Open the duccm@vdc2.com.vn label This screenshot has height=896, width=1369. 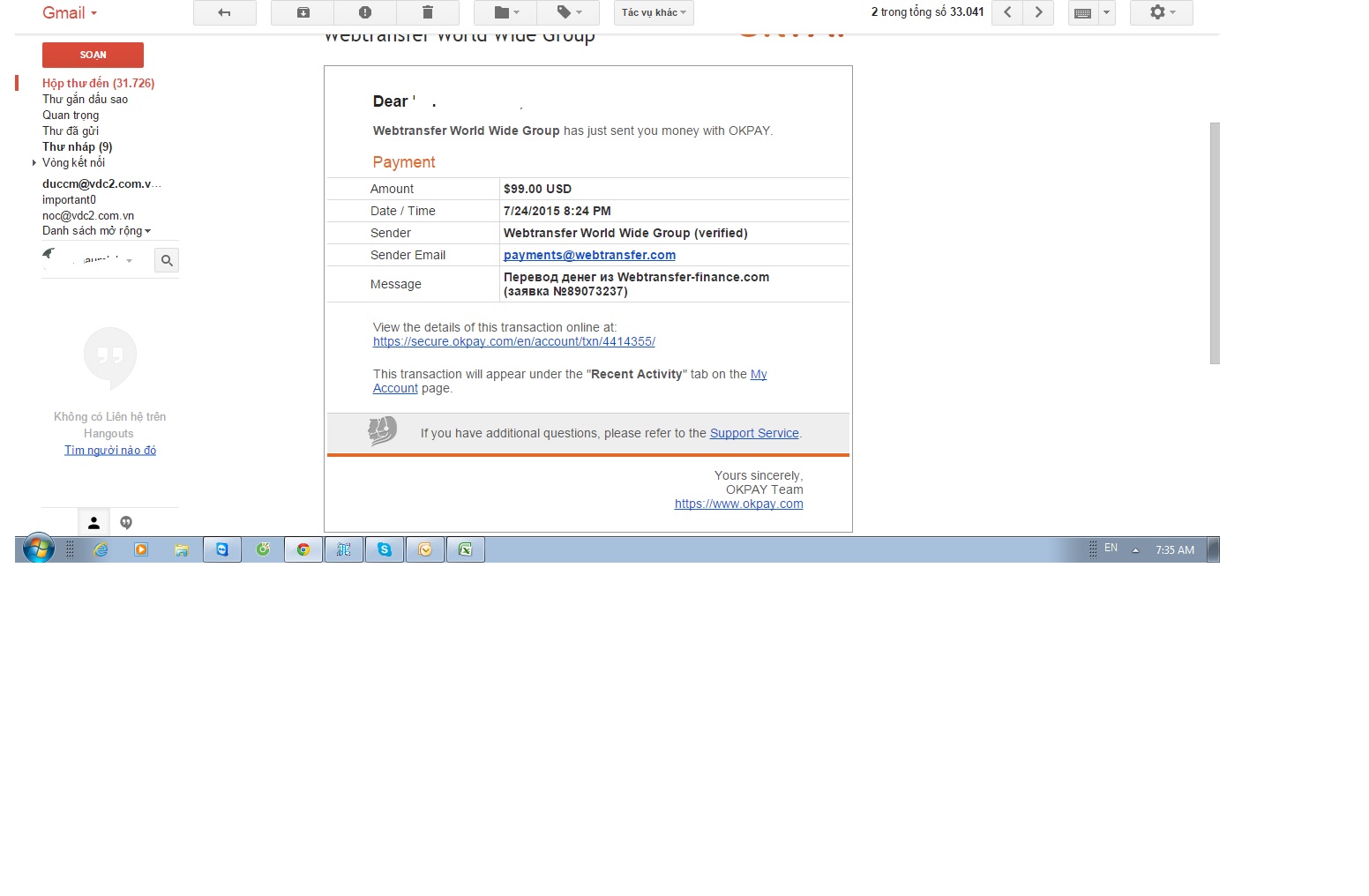point(101,183)
